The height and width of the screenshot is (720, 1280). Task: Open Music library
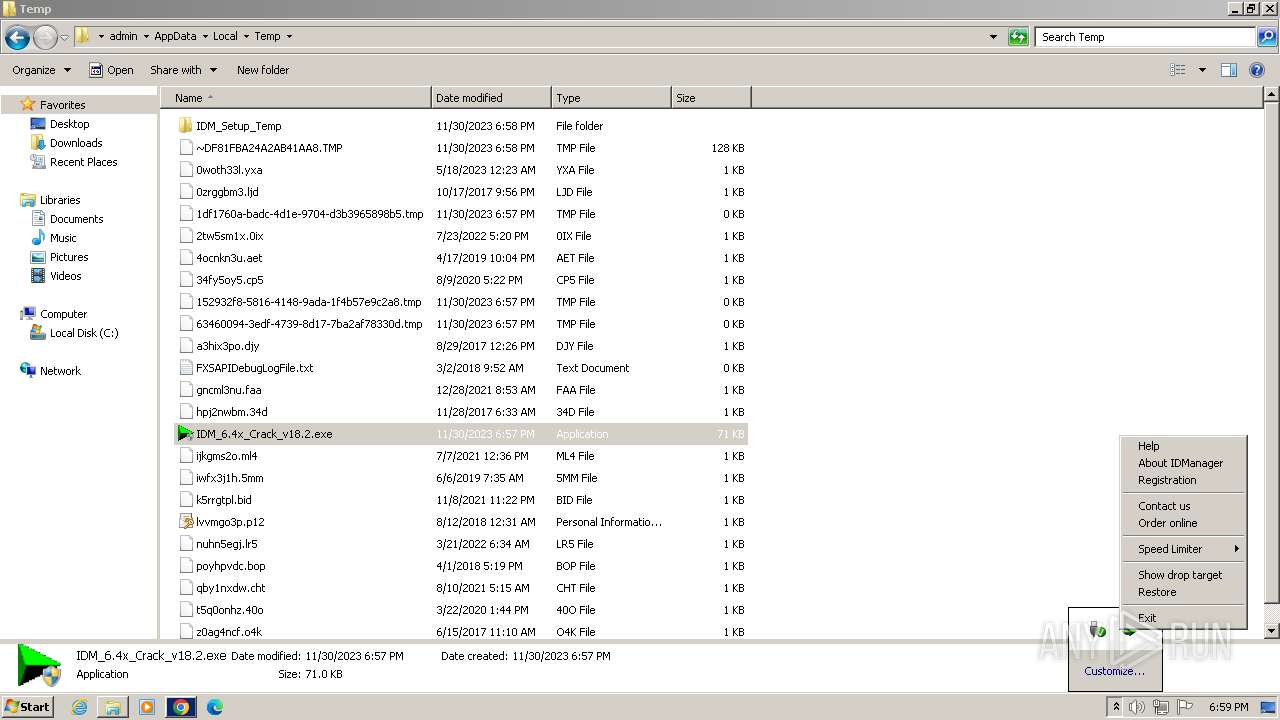63,238
